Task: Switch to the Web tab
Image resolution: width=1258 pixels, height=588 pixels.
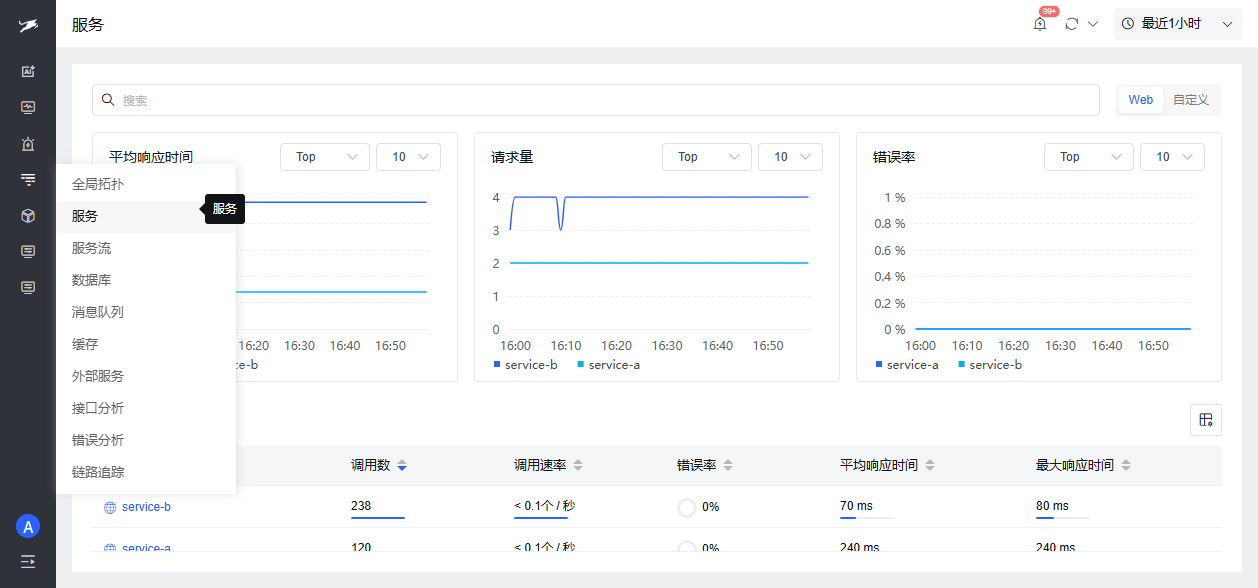Action: coord(1141,100)
